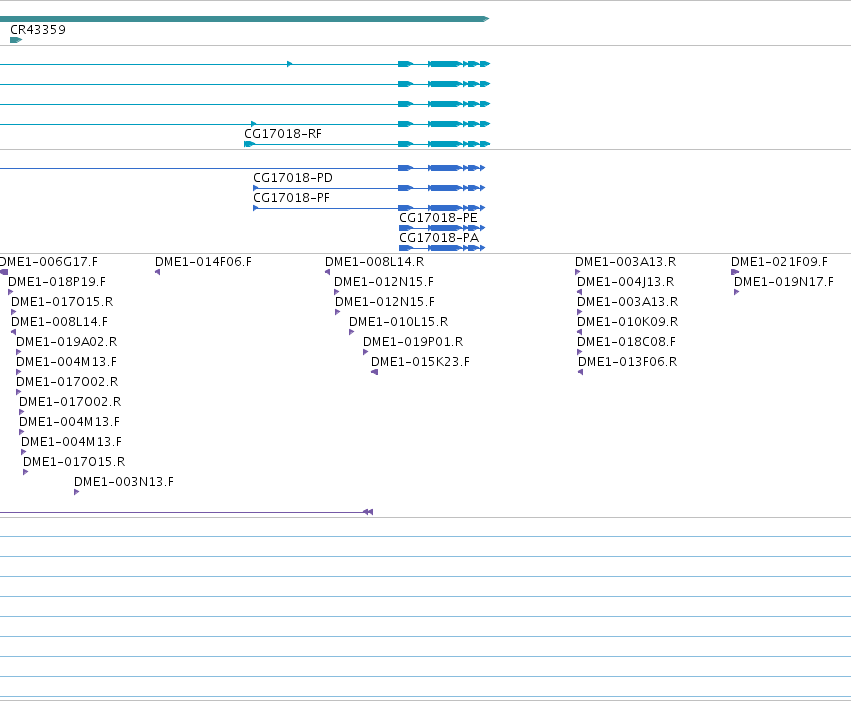Click the DME1-008L14.R label
This screenshot has width=851, height=701.
[374, 262]
